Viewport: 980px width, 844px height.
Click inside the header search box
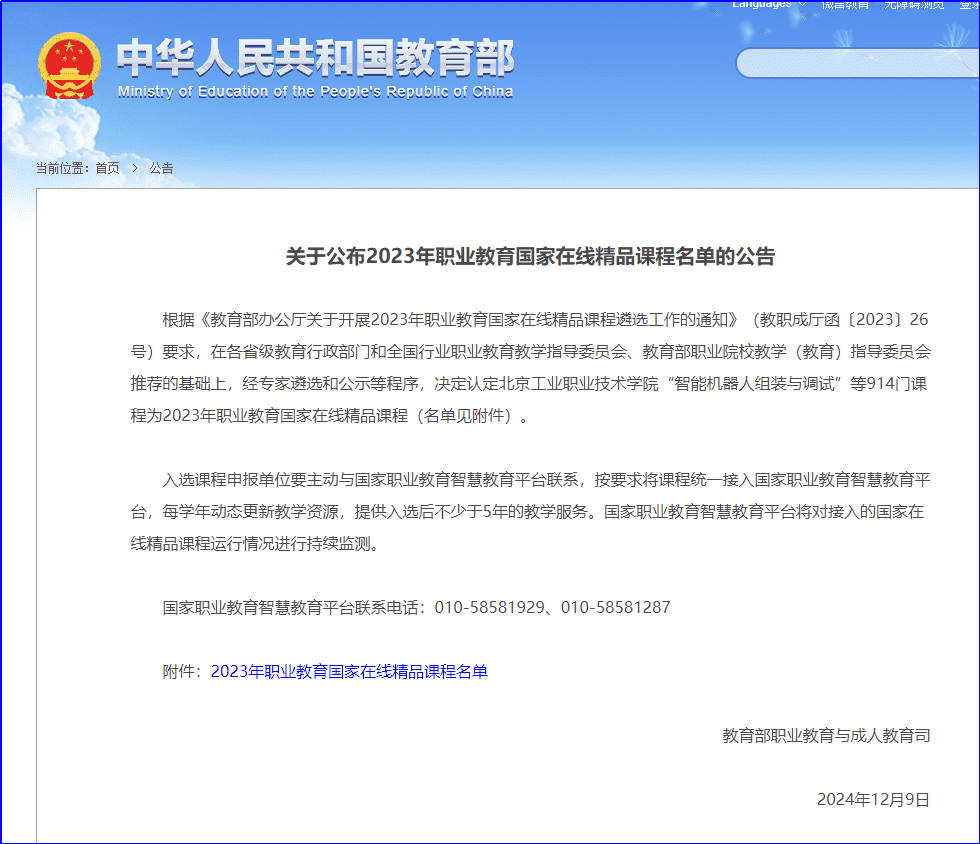click(857, 63)
